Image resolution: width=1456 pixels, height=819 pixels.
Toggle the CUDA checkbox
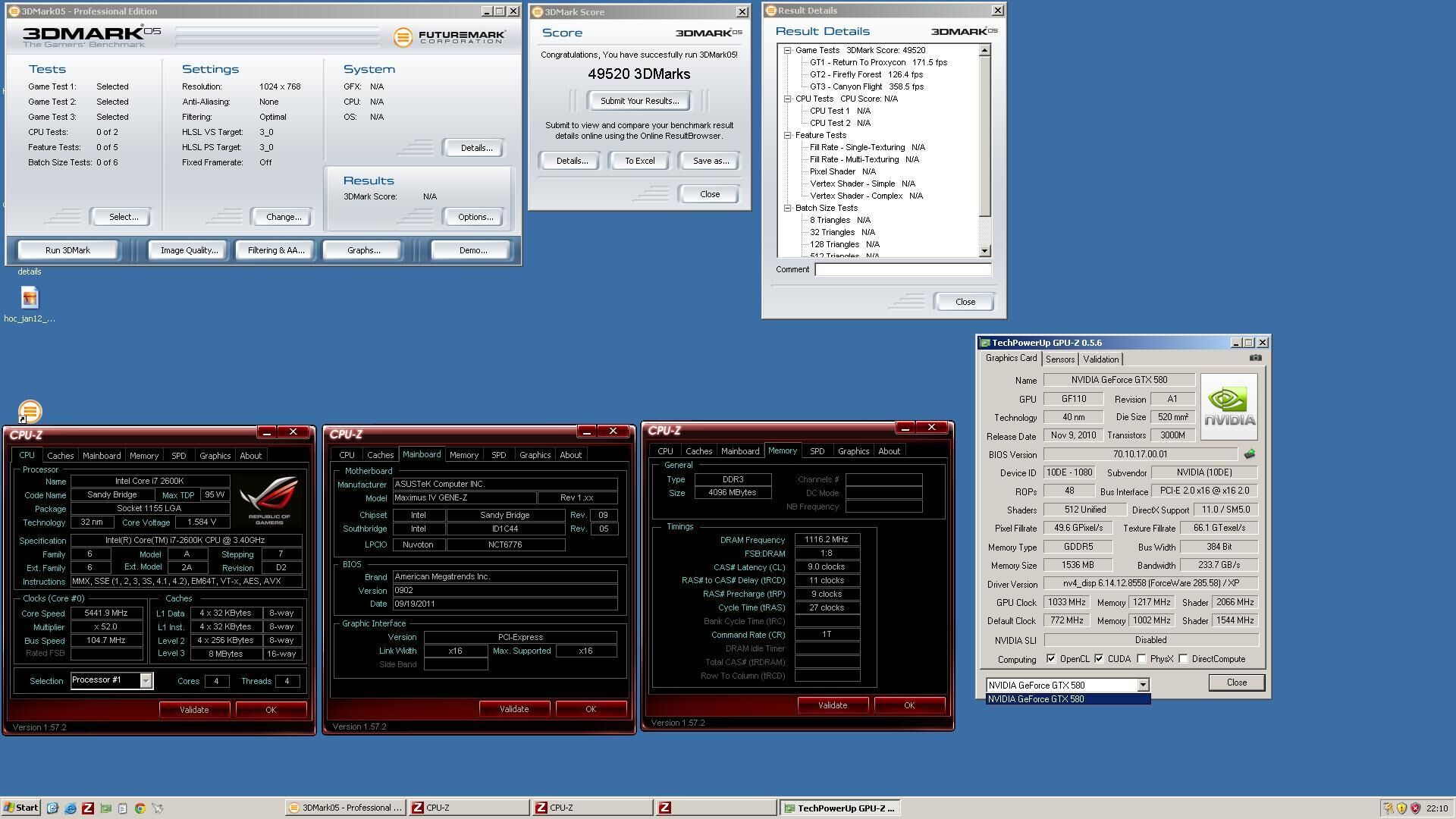click(1099, 659)
